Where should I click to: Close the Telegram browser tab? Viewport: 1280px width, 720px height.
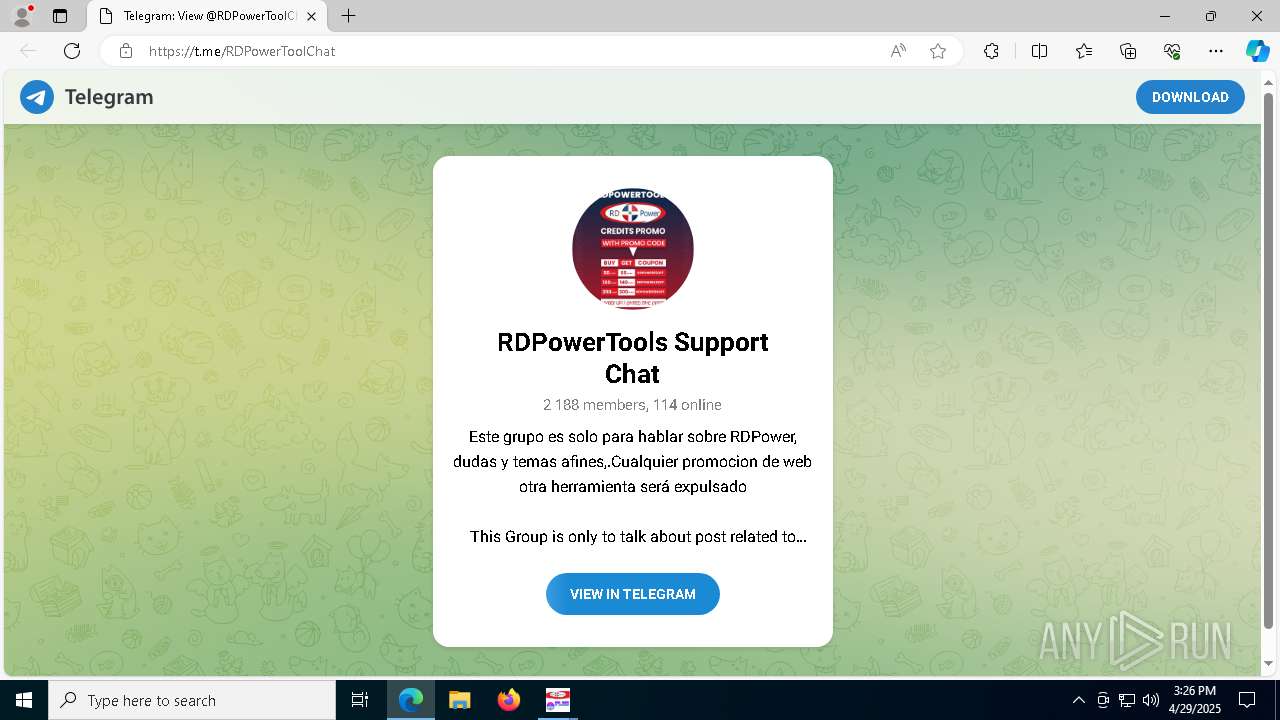(x=311, y=16)
